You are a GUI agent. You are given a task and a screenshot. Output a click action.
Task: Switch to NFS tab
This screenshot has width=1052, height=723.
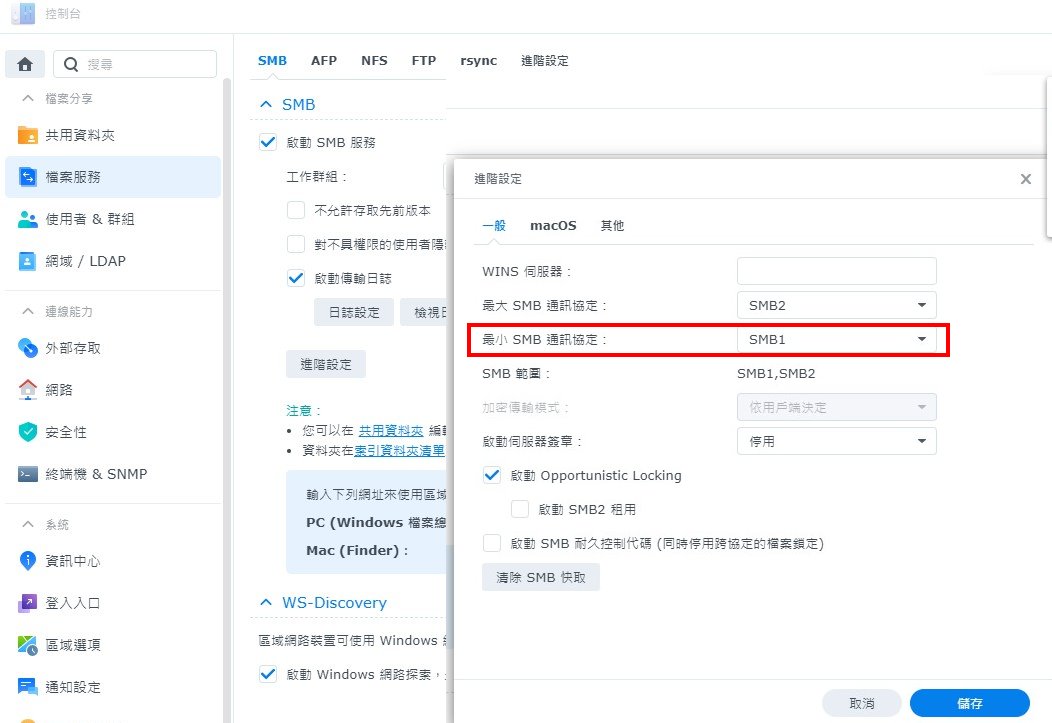tap(374, 60)
